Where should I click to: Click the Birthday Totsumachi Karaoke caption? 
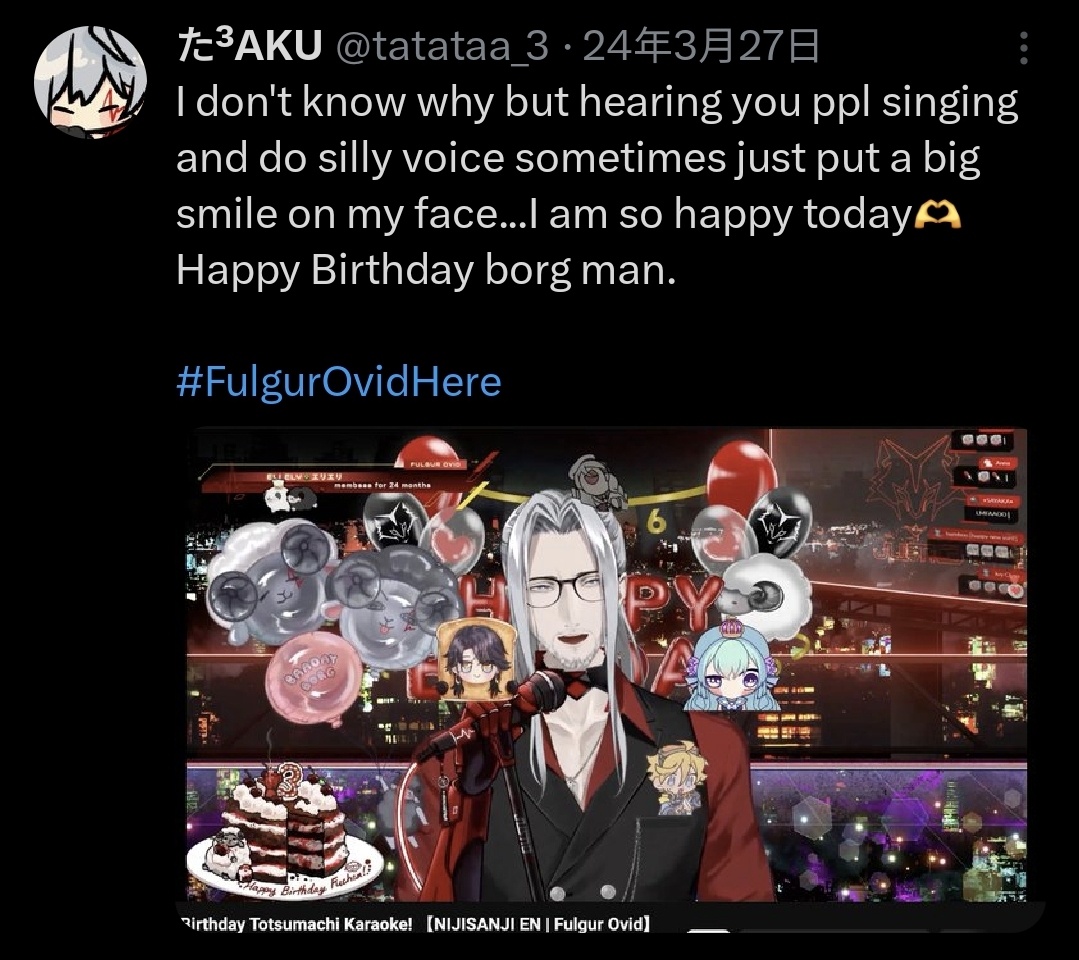[x=414, y=924]
